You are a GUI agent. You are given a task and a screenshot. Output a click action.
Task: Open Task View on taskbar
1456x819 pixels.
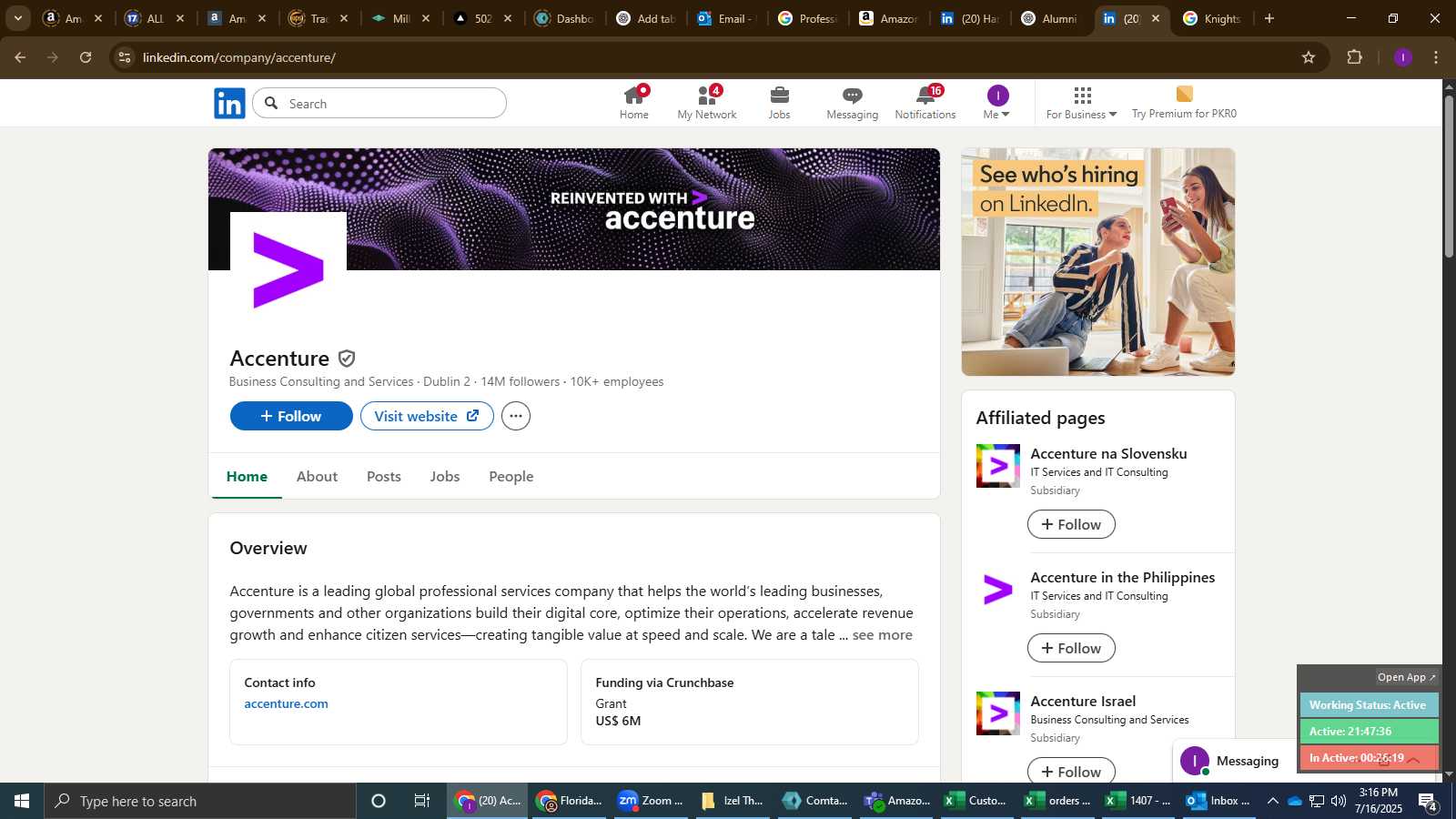point(422,801)
